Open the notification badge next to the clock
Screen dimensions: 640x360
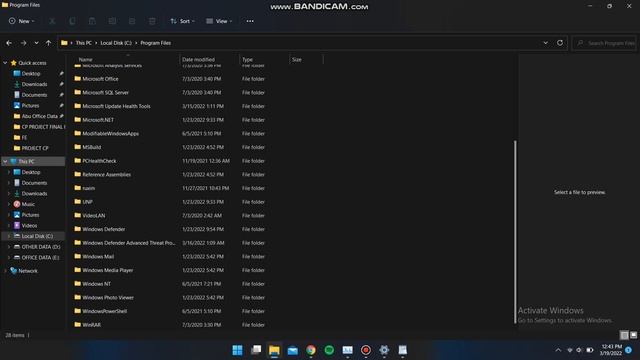click(x=629, y=350)
